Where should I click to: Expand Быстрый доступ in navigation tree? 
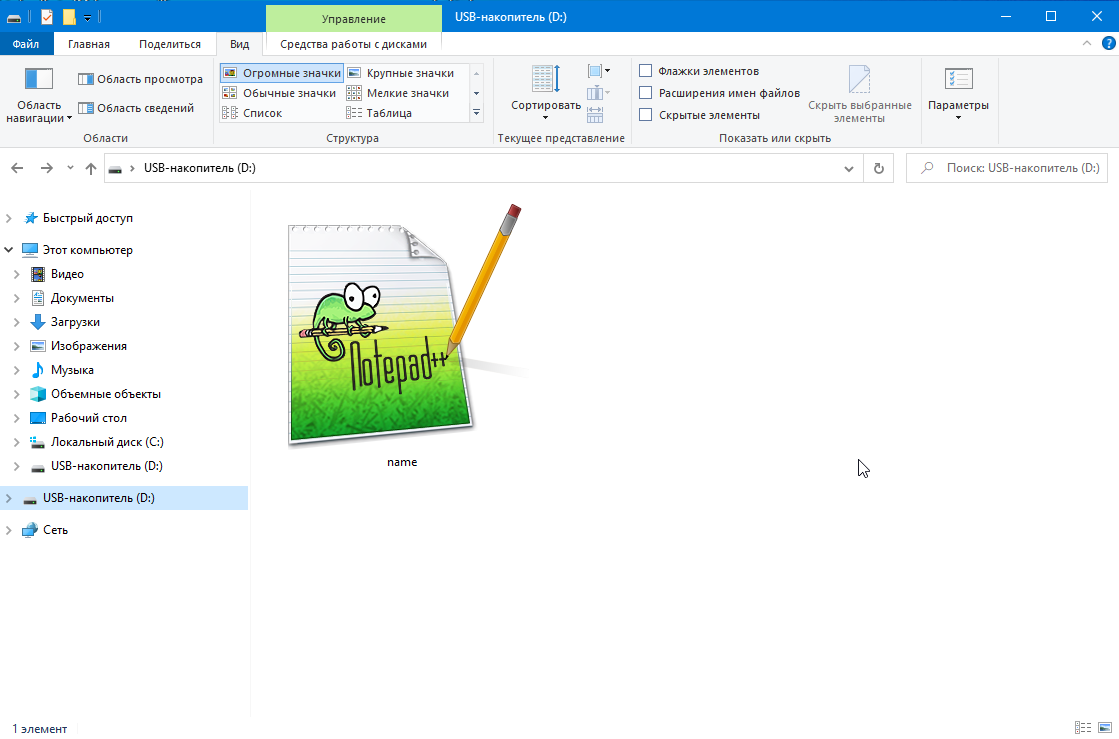(x=9, y=218)
